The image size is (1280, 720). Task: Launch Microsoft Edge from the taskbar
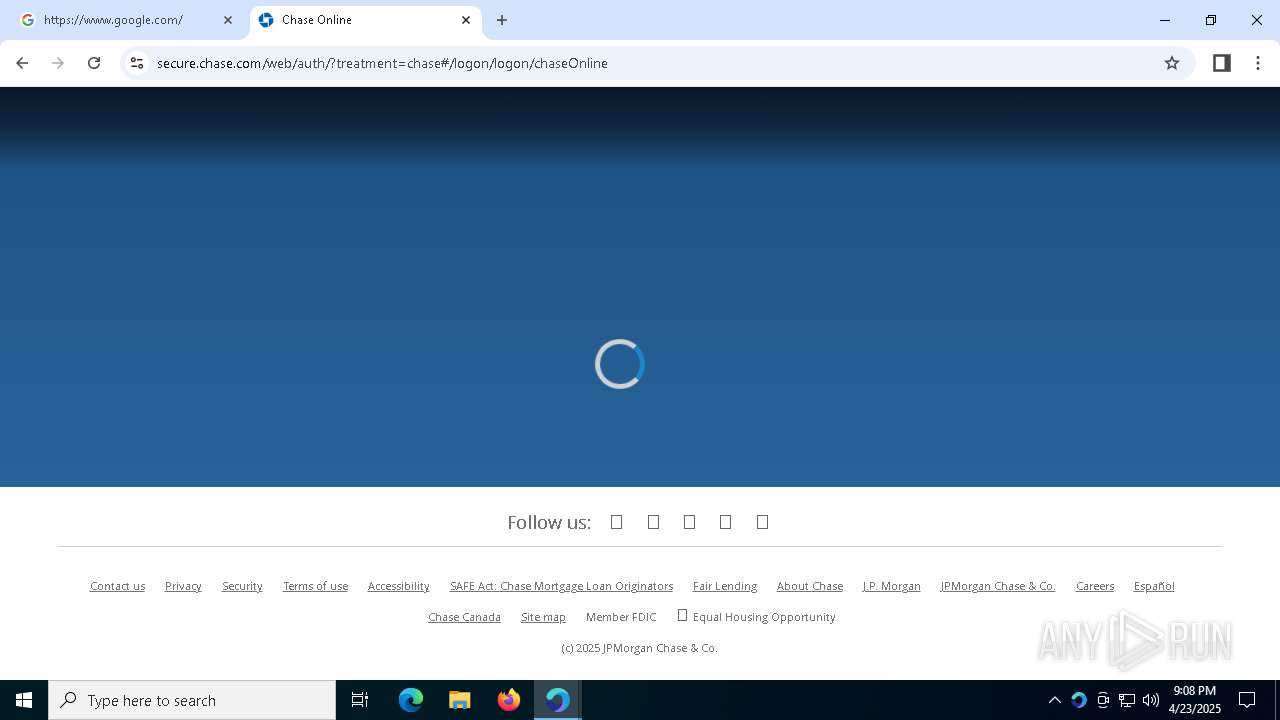coord(411,700)
